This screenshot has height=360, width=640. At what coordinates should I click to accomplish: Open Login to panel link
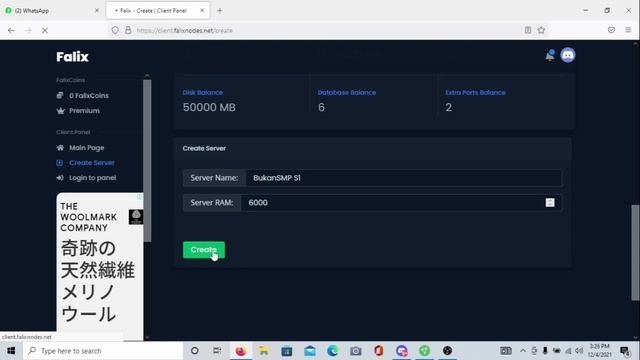coord(86,178)
